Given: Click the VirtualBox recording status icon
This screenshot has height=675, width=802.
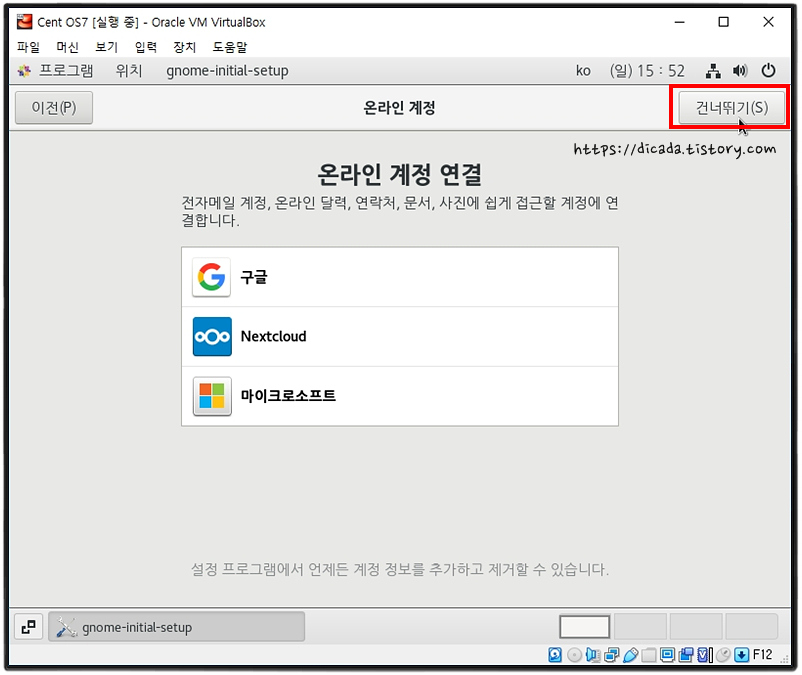Looking at the screenshot, I should [x=686, y=655].
